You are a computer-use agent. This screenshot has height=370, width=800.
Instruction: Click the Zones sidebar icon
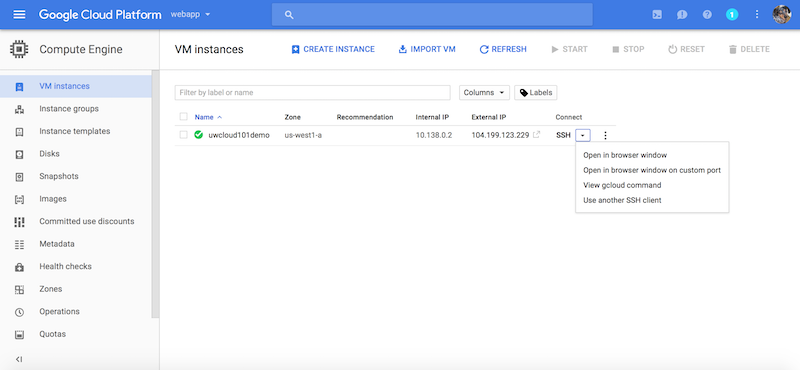coord(19,289)
